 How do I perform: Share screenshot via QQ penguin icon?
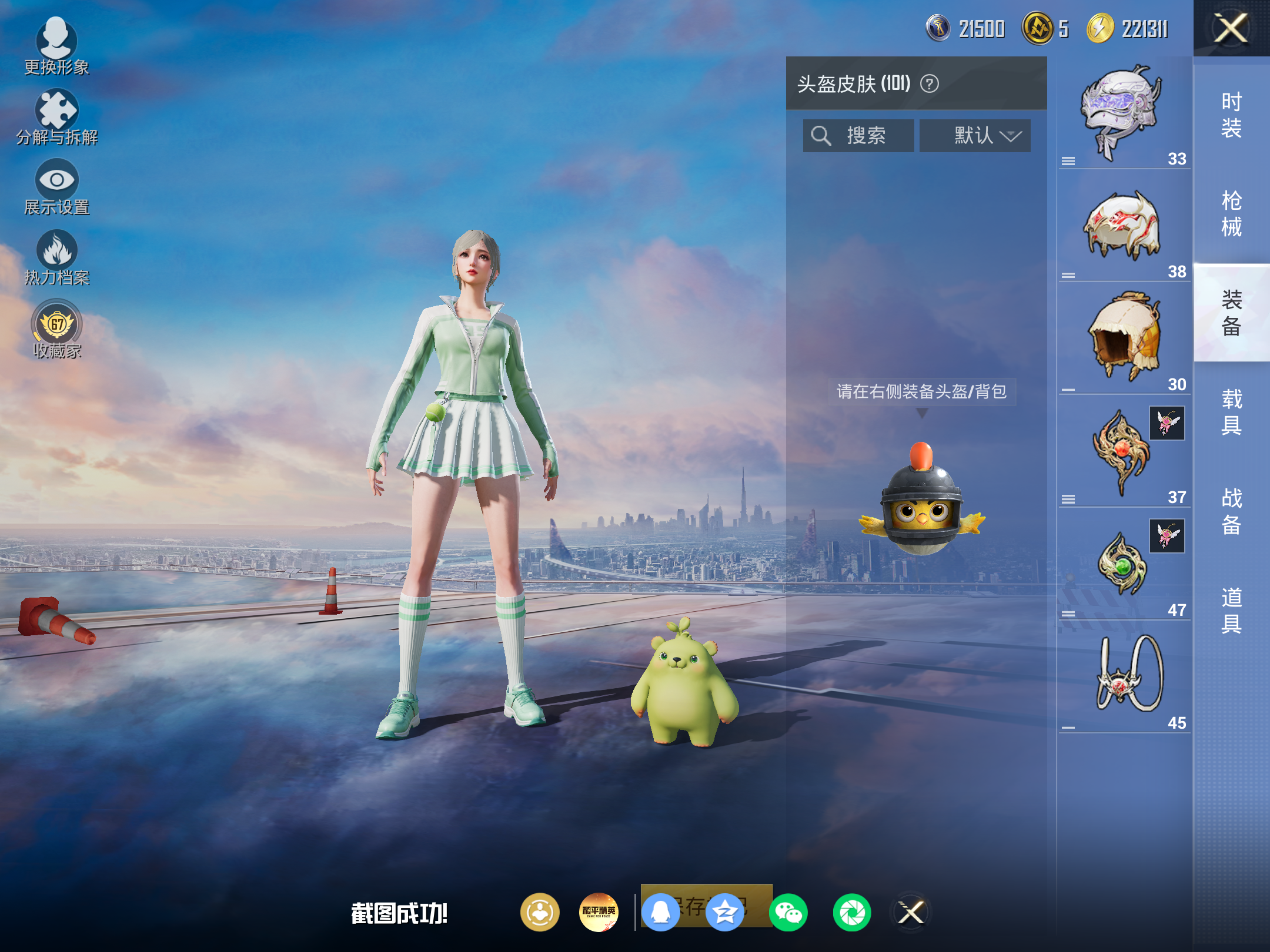coord(660,913)
